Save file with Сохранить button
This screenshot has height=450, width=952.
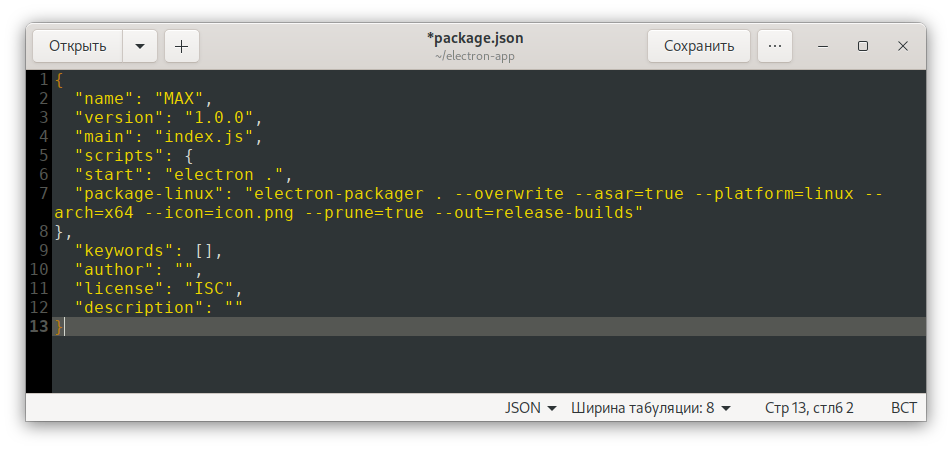tap(699, 46)
